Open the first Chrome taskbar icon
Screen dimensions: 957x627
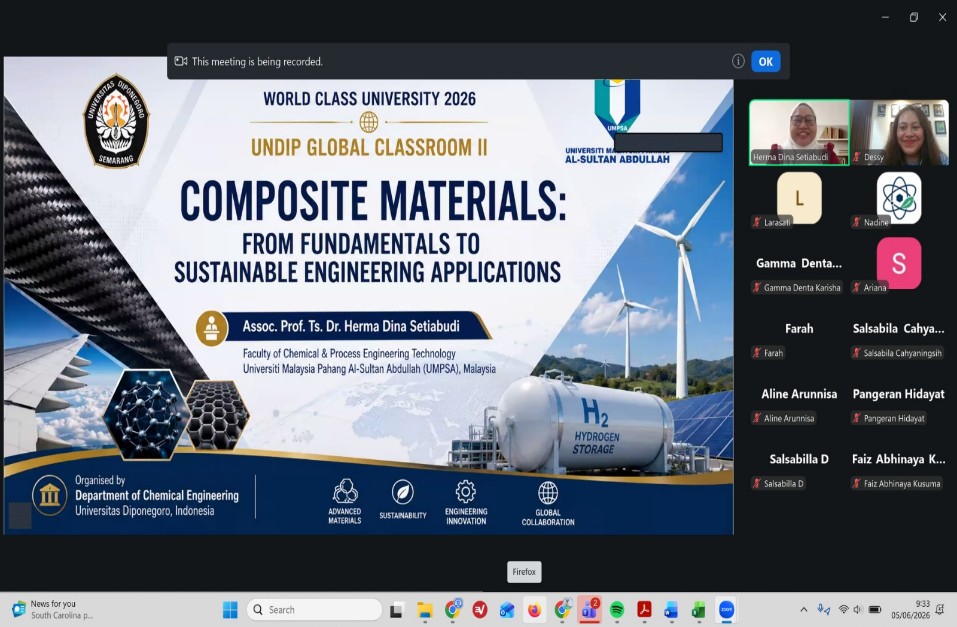point(453,609)
